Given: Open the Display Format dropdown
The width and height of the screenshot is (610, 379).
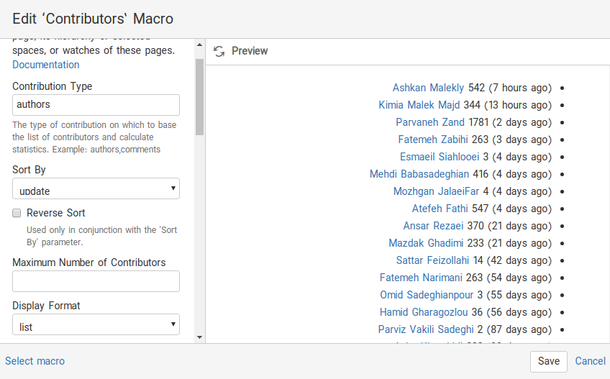Looking at the screenshot, I should [x=96, y=325].
